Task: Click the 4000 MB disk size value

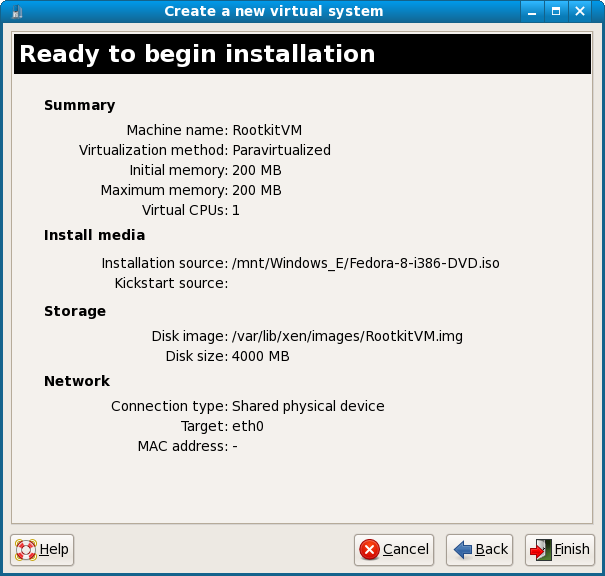Action: point(260,356)
